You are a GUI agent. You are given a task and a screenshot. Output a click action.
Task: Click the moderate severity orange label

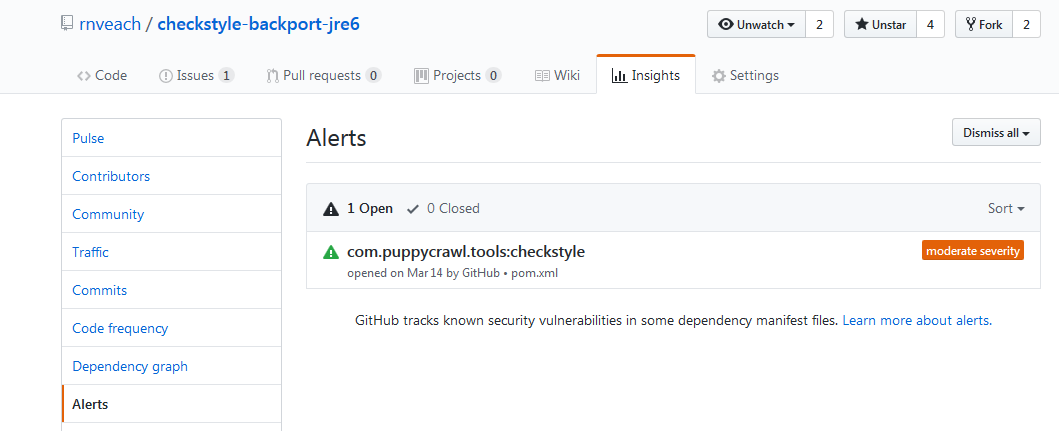973,251
